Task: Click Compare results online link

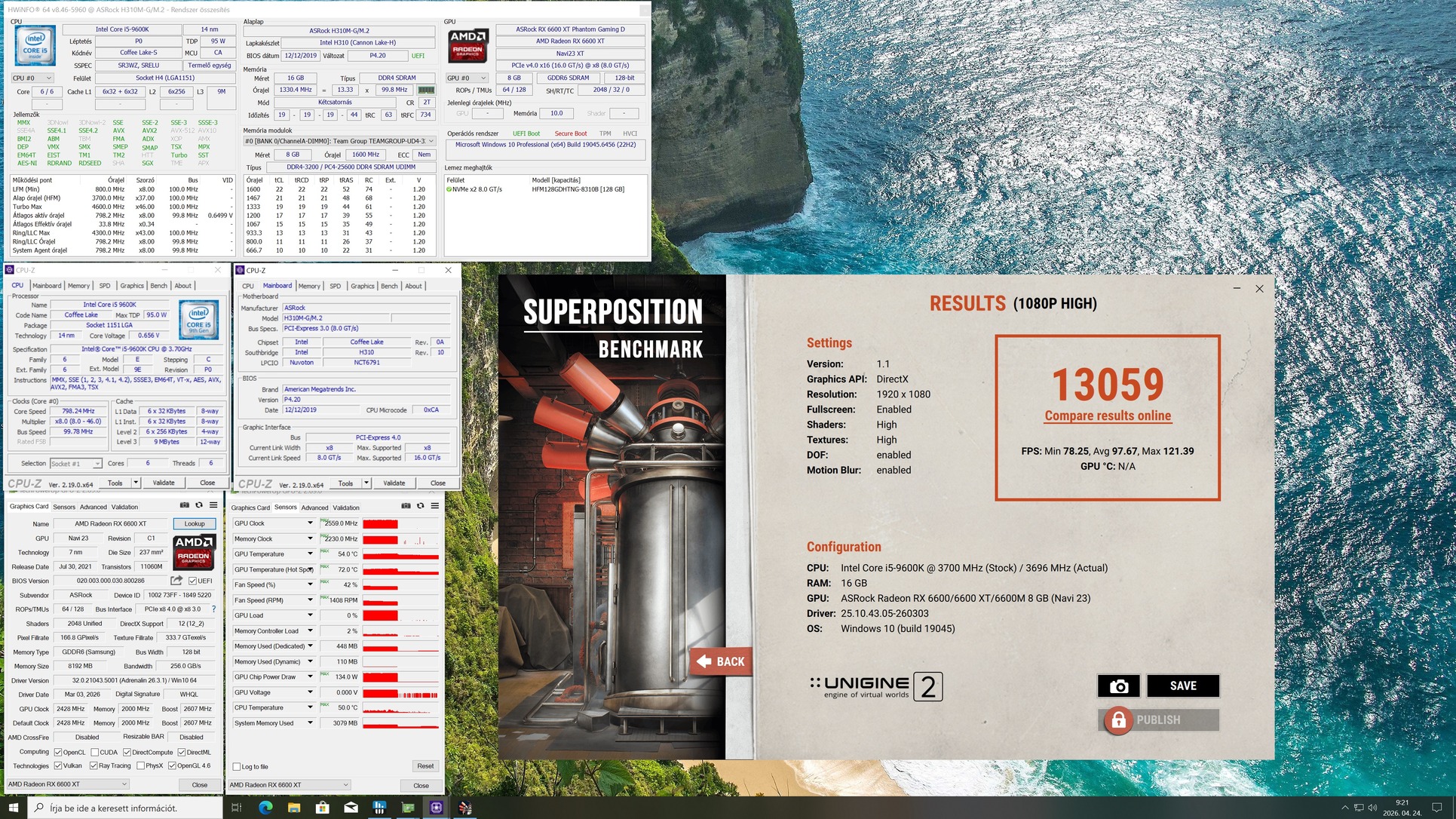Action: point(1107,416)
